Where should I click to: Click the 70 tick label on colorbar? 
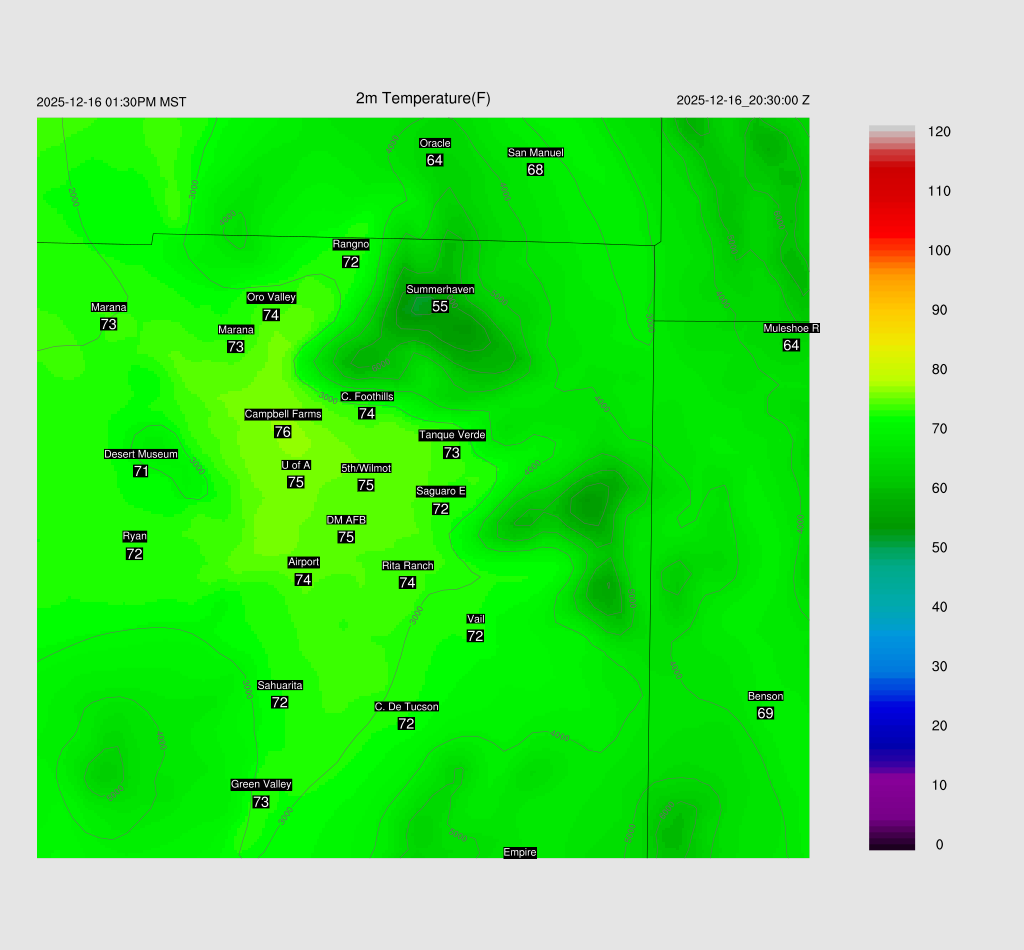(939, 429)
